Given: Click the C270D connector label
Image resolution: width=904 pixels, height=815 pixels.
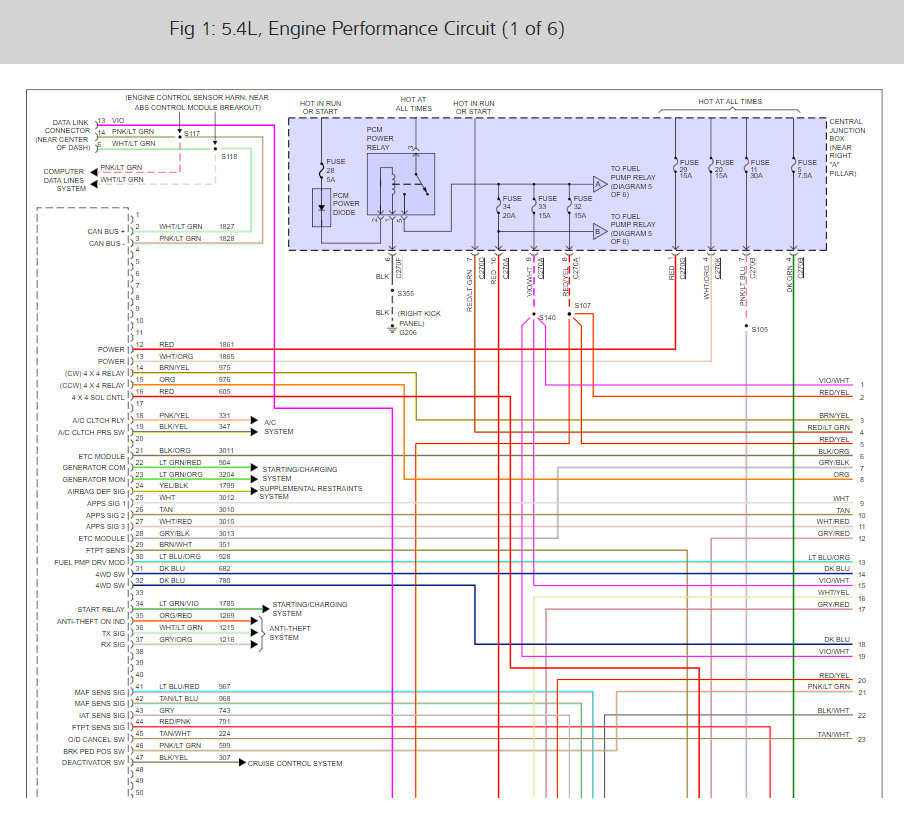Looking at the screenshot, I should pyautogui.click(x=482, y=268).
